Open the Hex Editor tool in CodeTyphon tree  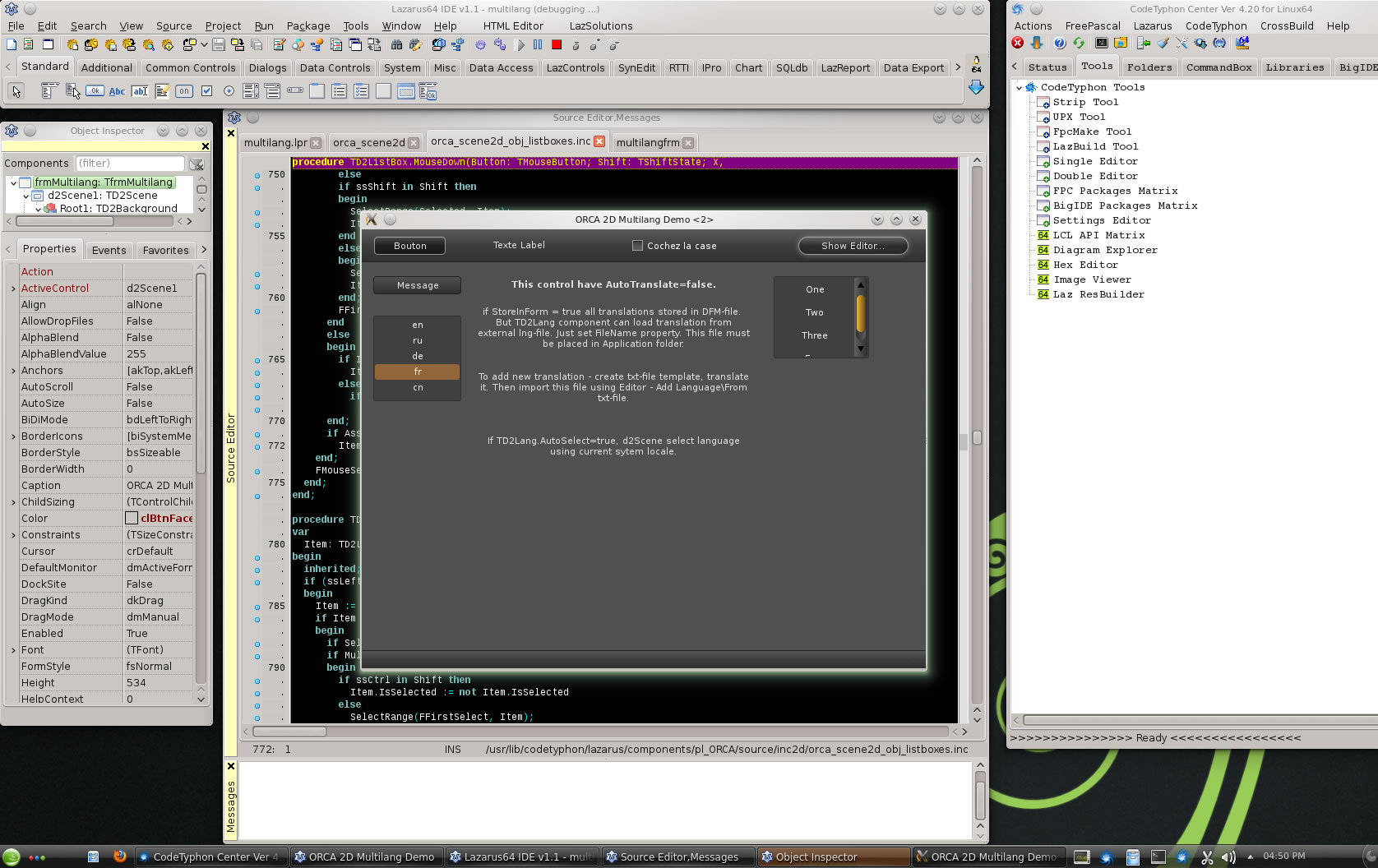pyautogui.click(x=1085, y=265)
